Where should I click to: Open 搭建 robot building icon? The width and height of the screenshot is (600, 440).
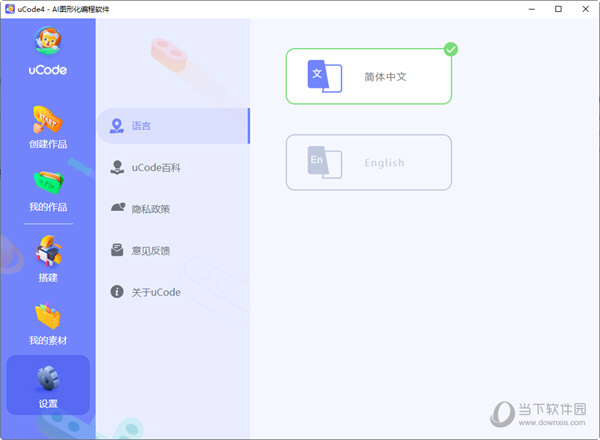pos(49,251)
